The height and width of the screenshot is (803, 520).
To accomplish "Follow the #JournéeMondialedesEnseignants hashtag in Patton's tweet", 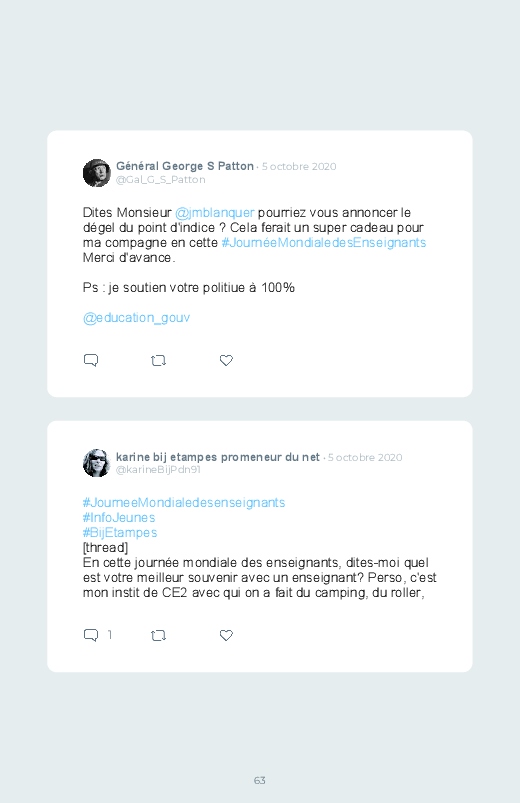I will click(324, 243).
